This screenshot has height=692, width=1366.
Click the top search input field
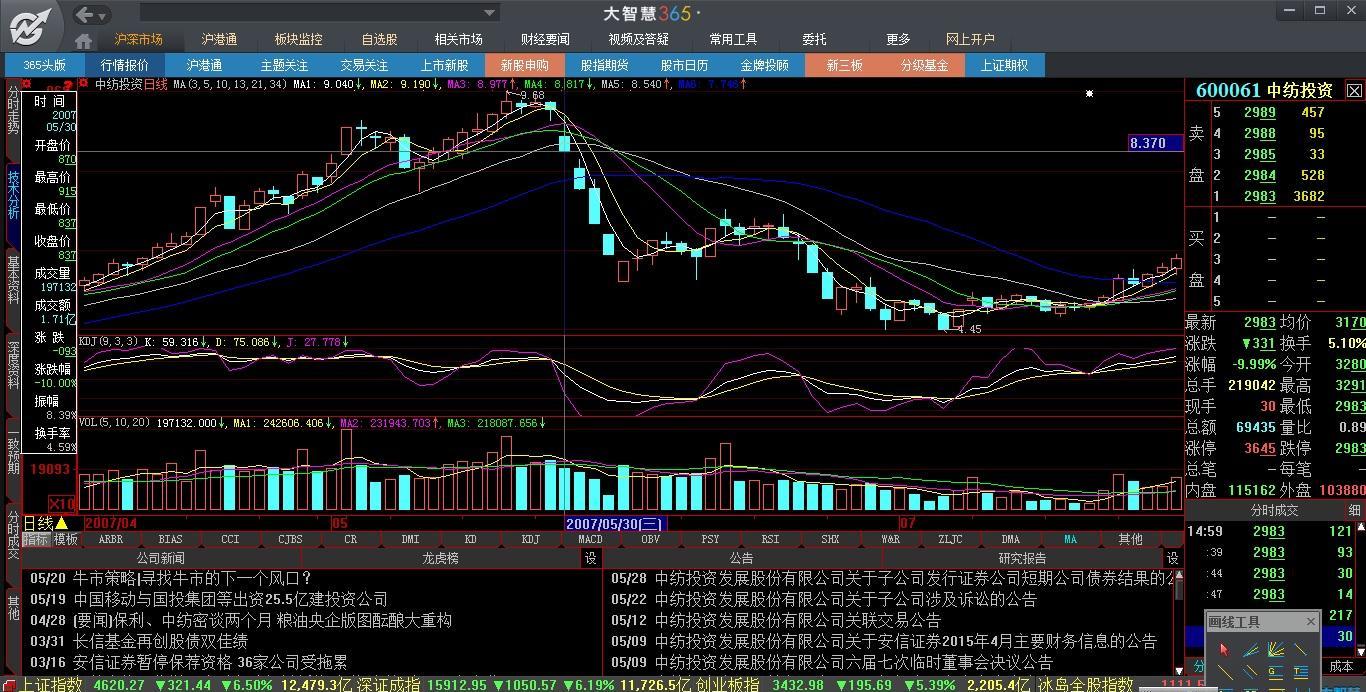coord(311,13)
